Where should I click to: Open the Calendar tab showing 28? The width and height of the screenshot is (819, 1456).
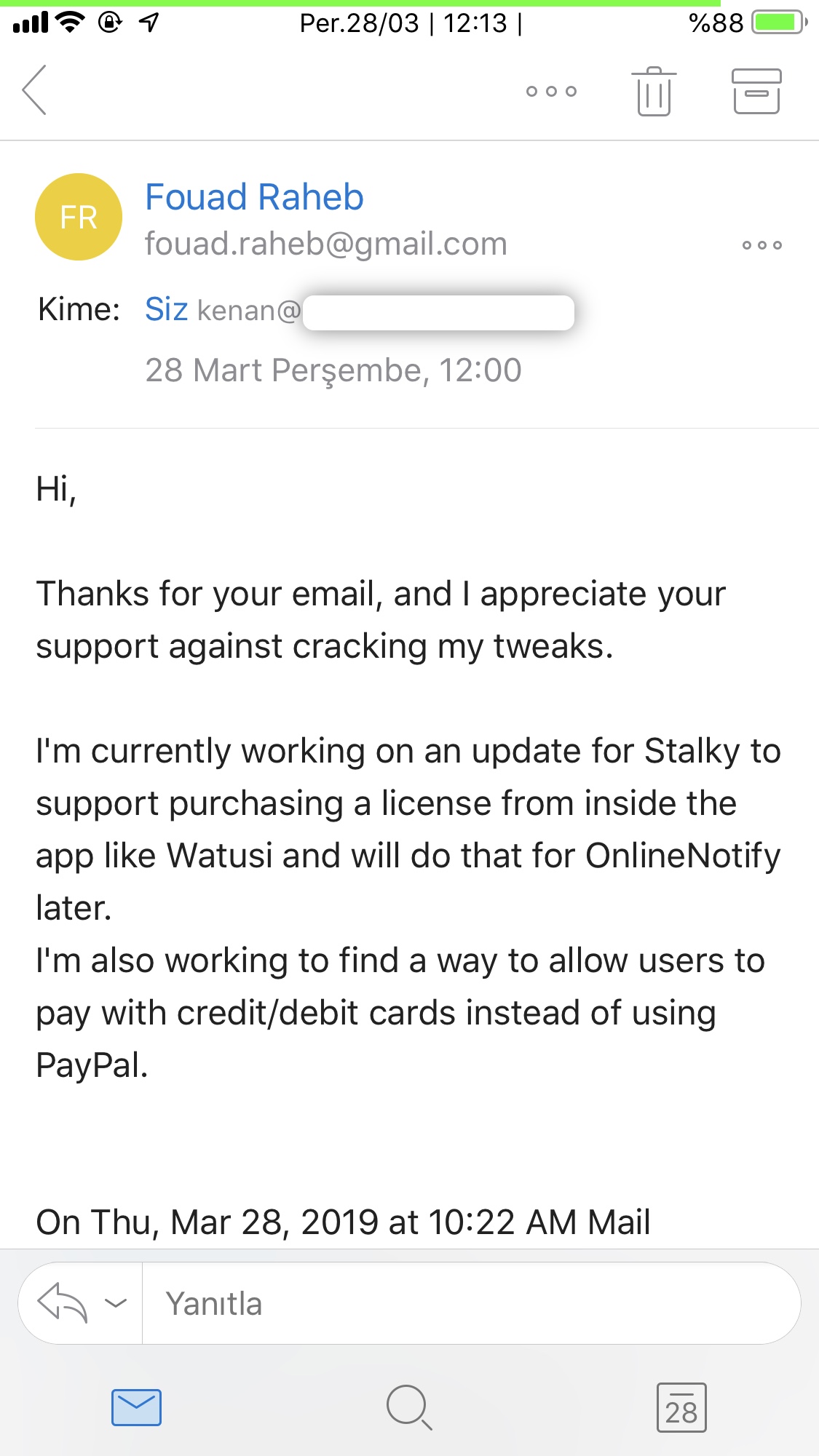coord(681,1407)
